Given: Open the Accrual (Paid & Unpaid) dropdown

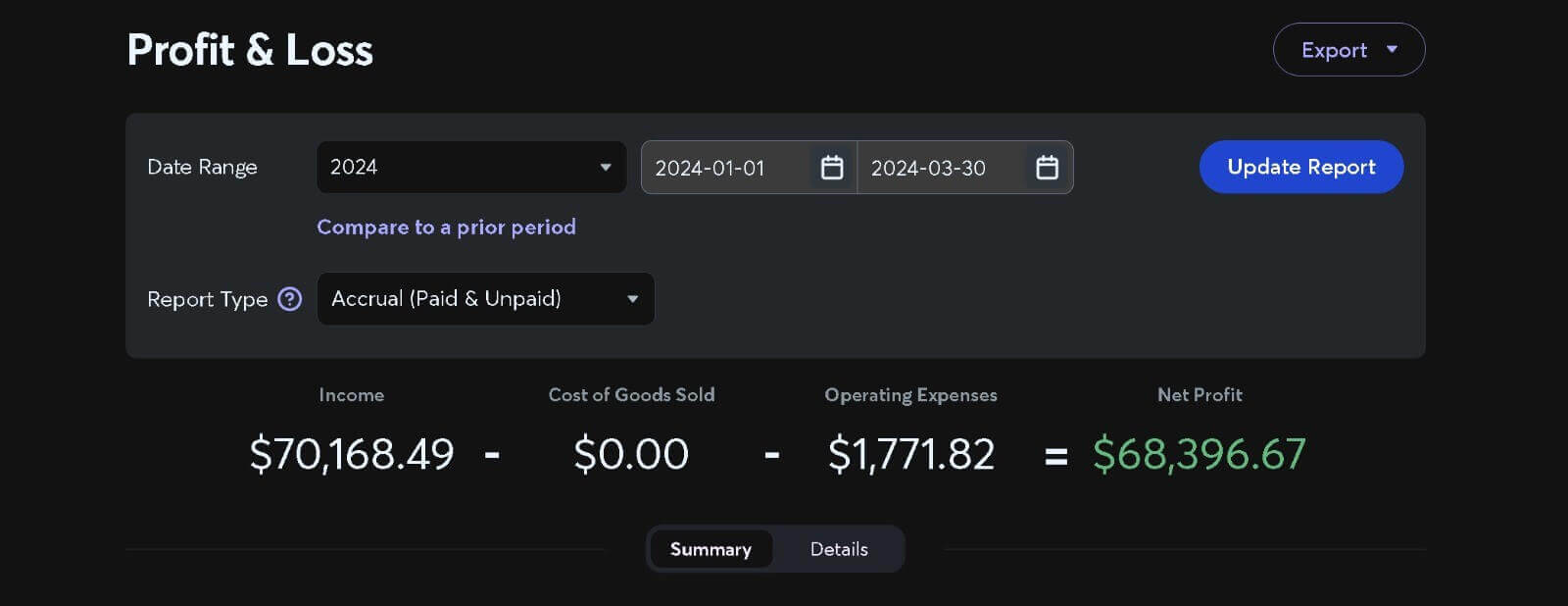Looking at the screenshot, I should [485, 299].
